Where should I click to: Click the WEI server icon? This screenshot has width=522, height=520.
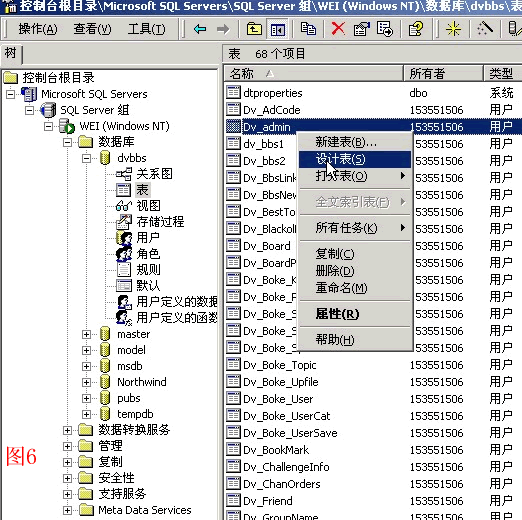[67, 126]
